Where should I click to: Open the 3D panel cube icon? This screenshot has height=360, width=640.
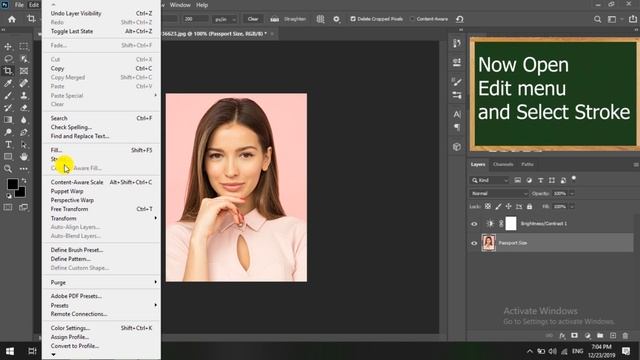pos(457,147)
